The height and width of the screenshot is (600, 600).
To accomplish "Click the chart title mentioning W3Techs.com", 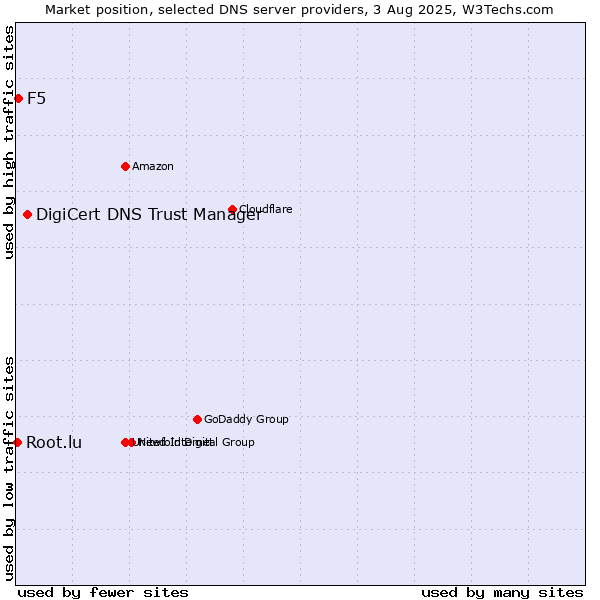I will point(299,10).
